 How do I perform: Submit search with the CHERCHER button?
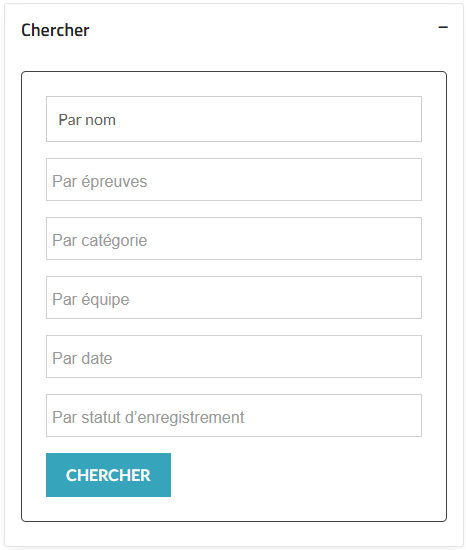[108, 475]
